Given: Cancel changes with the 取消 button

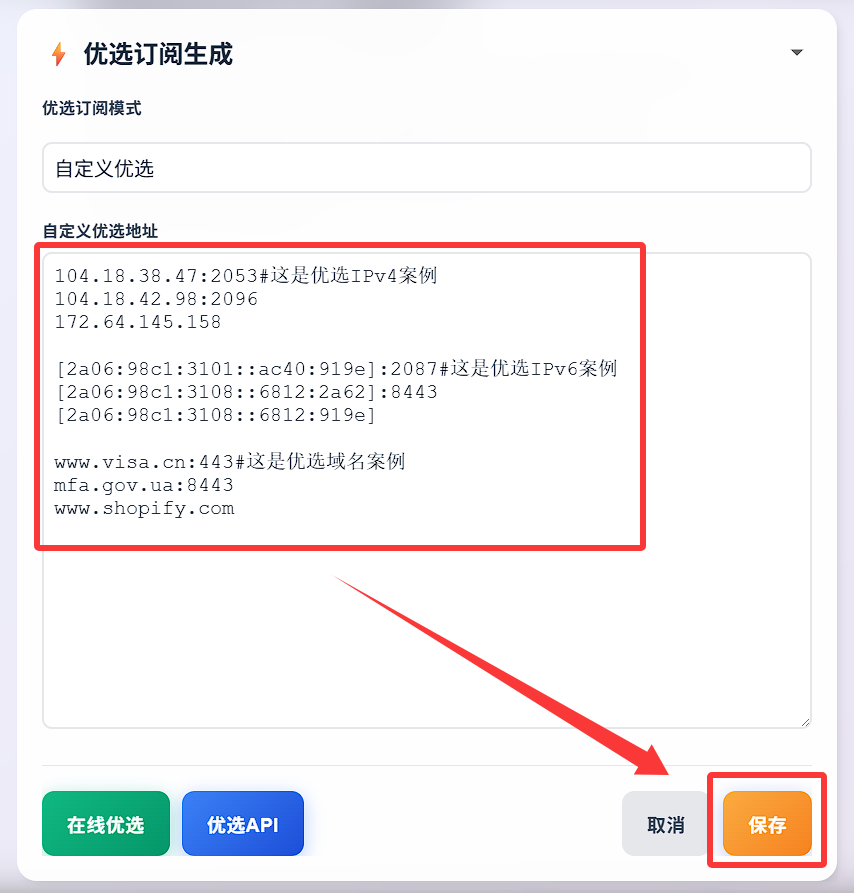Looking at the screenshot, I should pyautogui.click(x=665, y=824).
